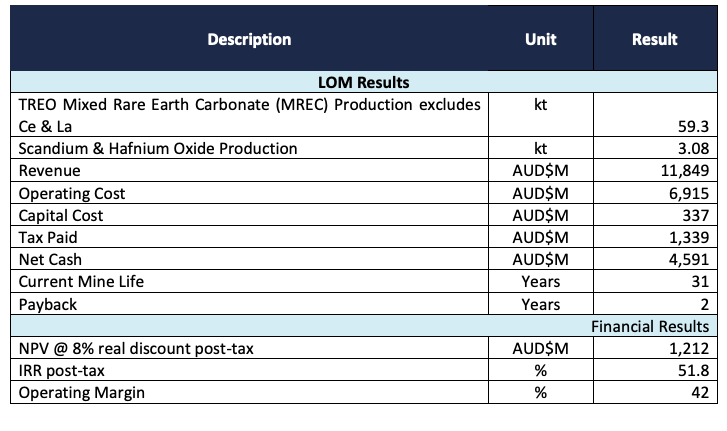Select the TREO Mixed Rare Earth Carbonate cell
Screen dimensions: 727x431
click(249, 115)
